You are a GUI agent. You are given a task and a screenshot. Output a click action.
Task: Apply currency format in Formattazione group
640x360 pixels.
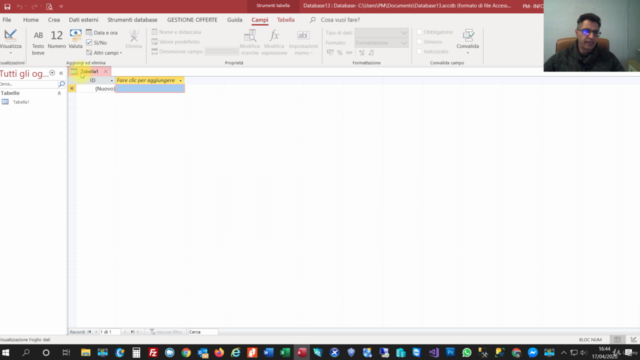coord(330,53)
